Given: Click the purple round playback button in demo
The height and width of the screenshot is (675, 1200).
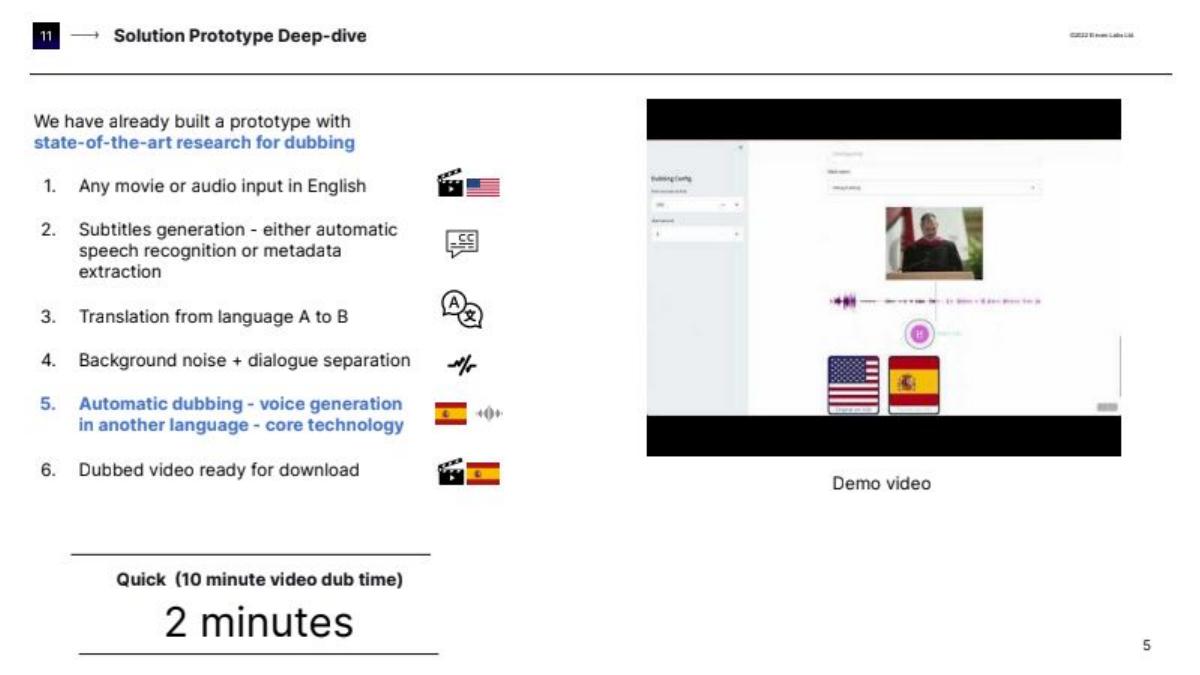Looking at the screenshot, I should [x=919, y=334].
